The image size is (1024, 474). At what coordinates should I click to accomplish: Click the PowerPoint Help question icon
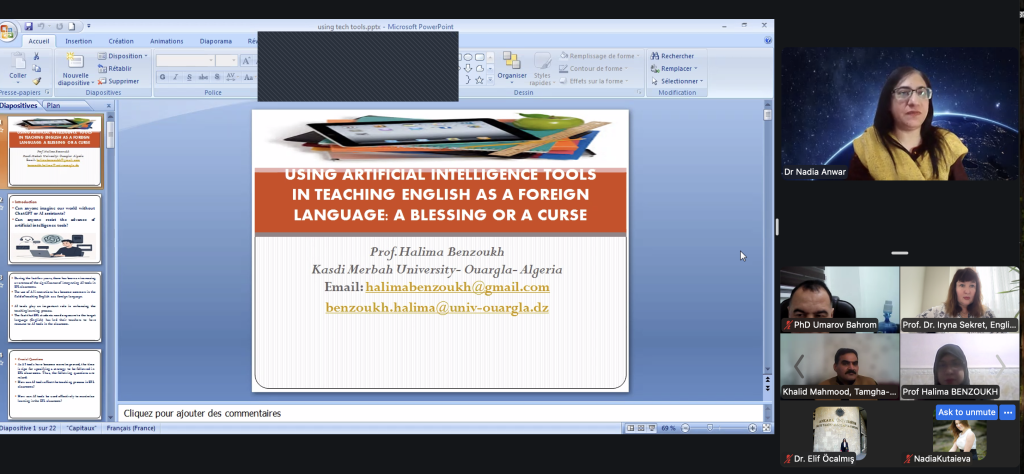point(768,40)
